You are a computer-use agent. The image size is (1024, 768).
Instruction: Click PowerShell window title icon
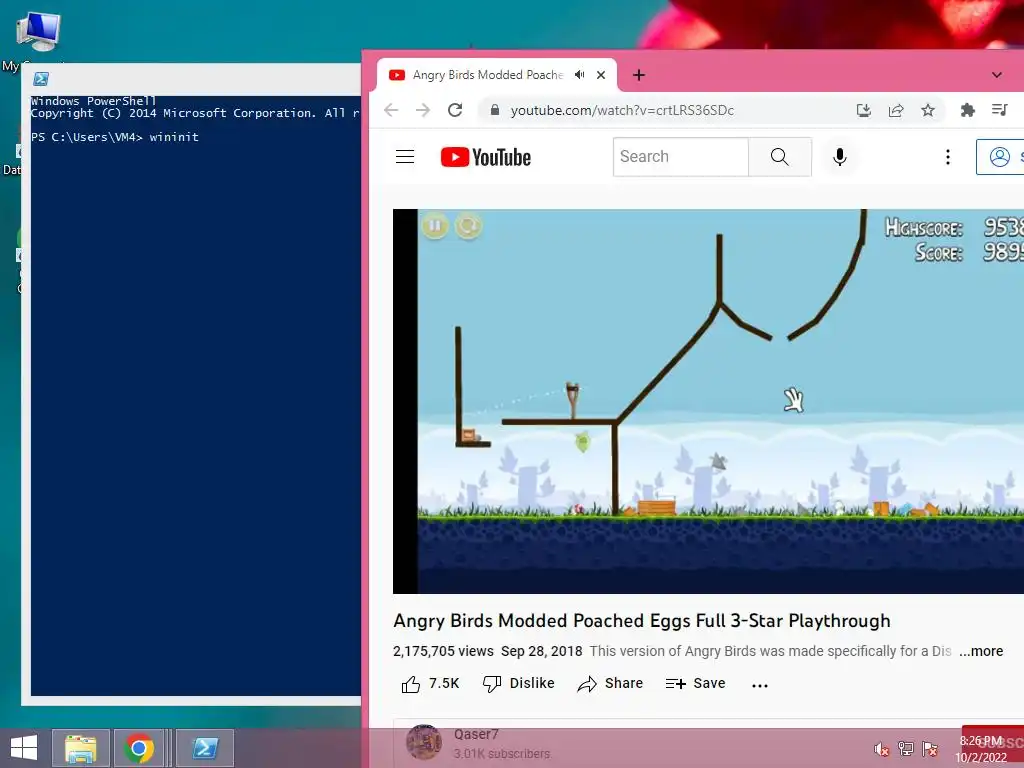[x=41, y=79]
